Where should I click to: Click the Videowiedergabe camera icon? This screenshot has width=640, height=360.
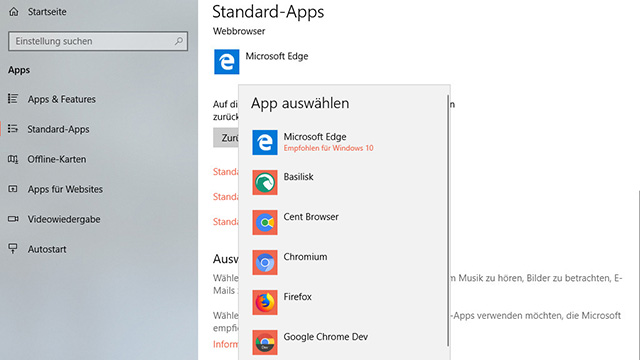tap(13, 219)
